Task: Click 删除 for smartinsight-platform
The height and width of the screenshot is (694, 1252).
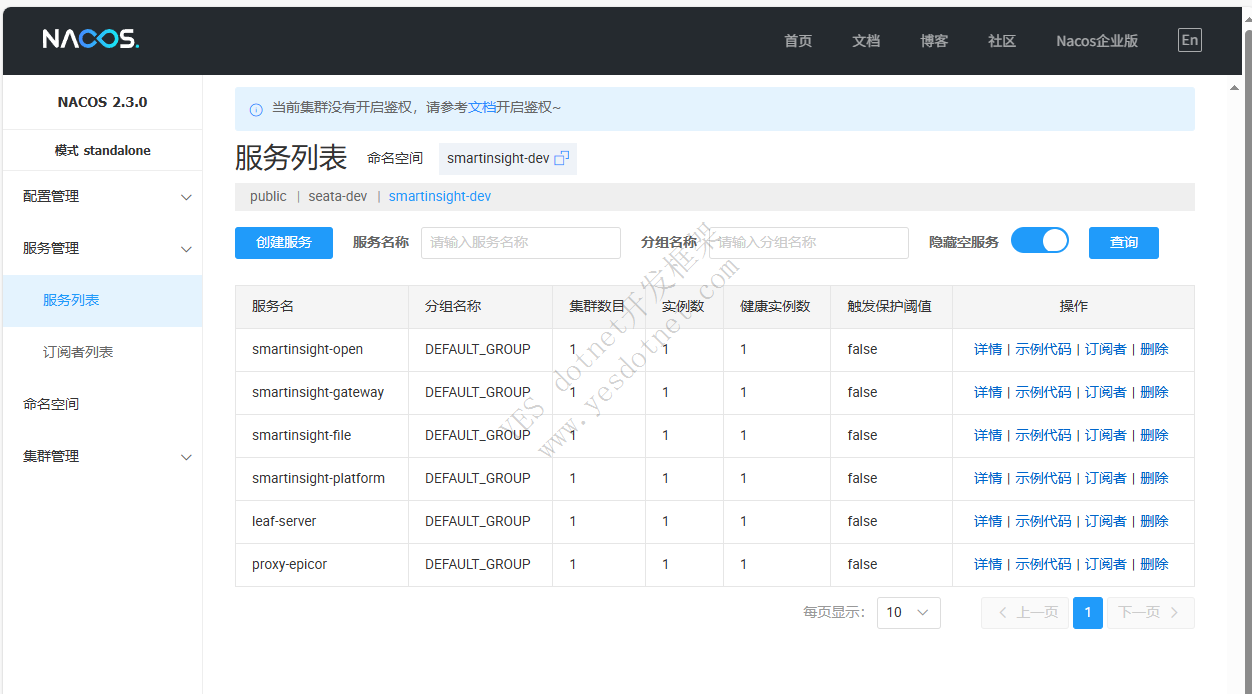Action: coord(1154,479)
